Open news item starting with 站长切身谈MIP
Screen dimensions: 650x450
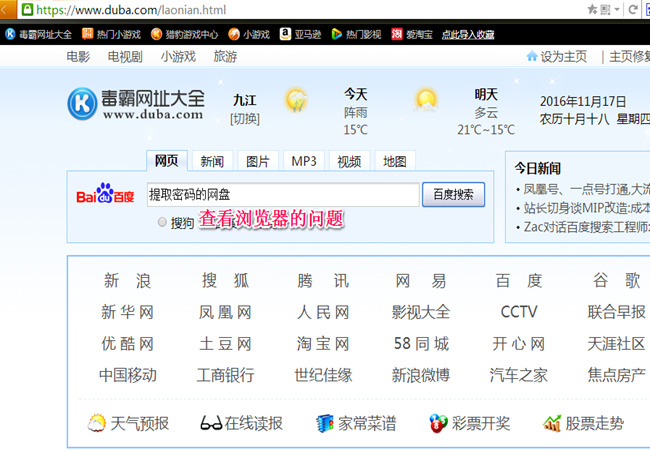tap(586, 208)
